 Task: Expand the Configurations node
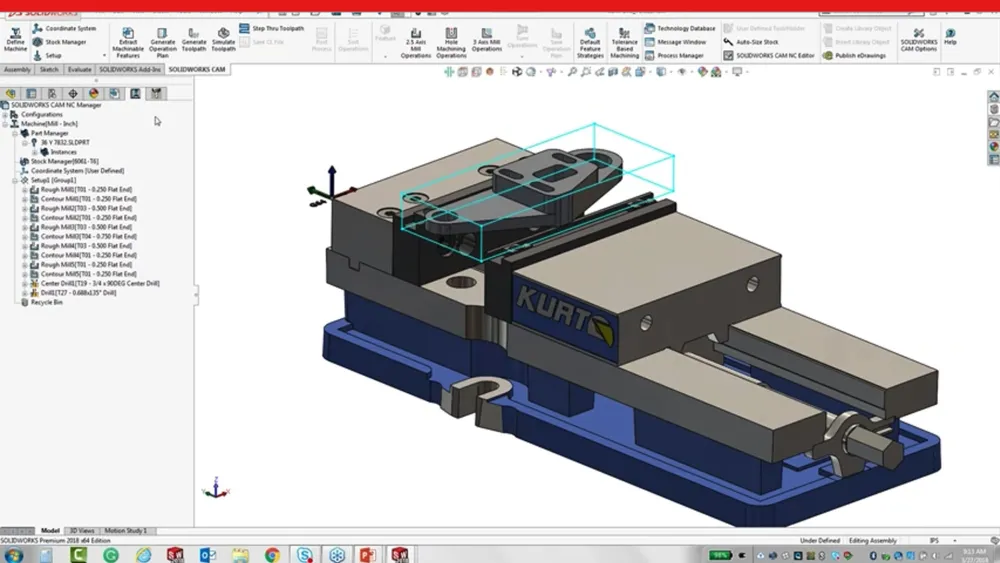tap(5, 114)
